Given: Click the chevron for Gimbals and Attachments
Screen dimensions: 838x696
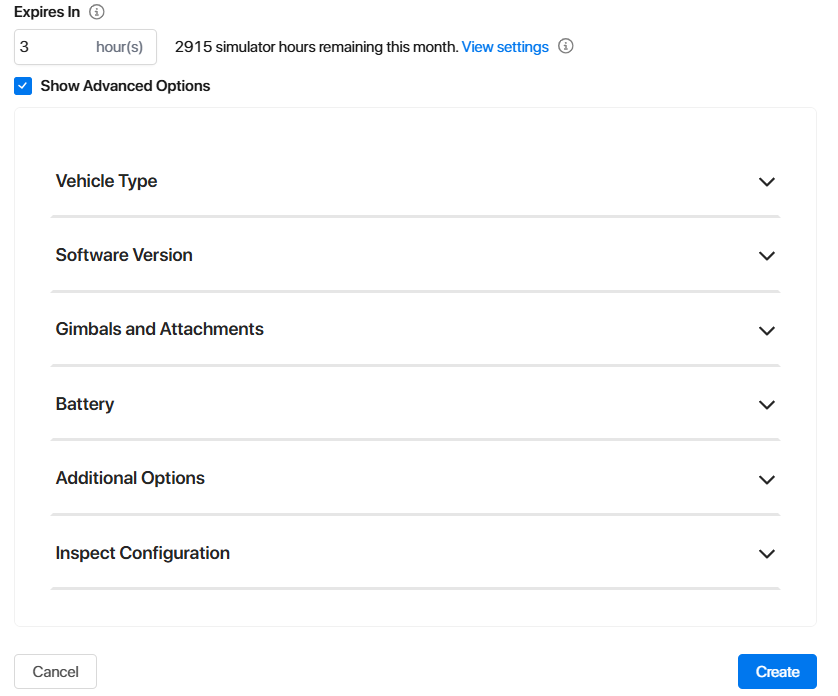Looking at the screenshot, I should point(767,330).
